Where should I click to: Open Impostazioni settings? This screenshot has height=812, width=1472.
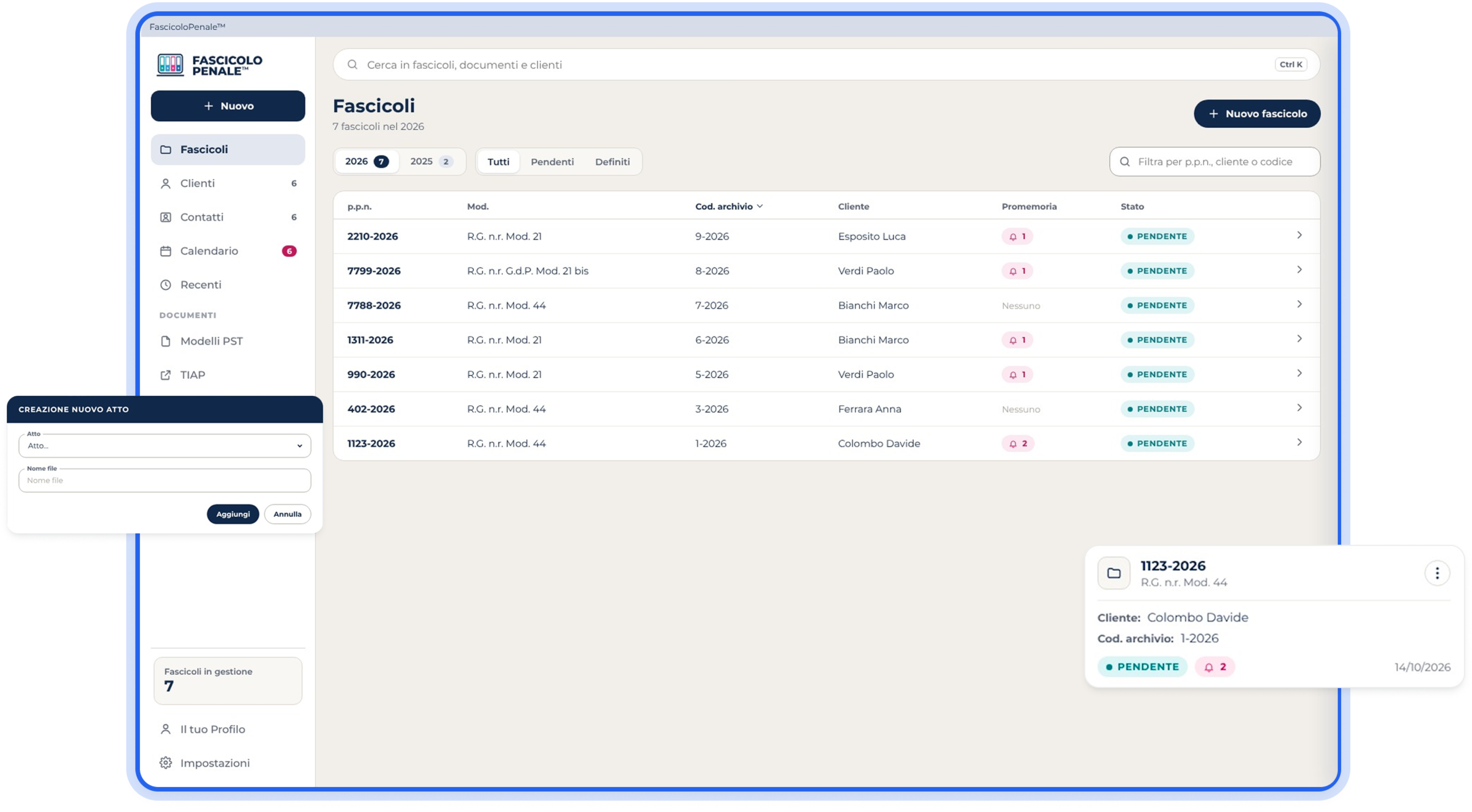tap(228, 763)
